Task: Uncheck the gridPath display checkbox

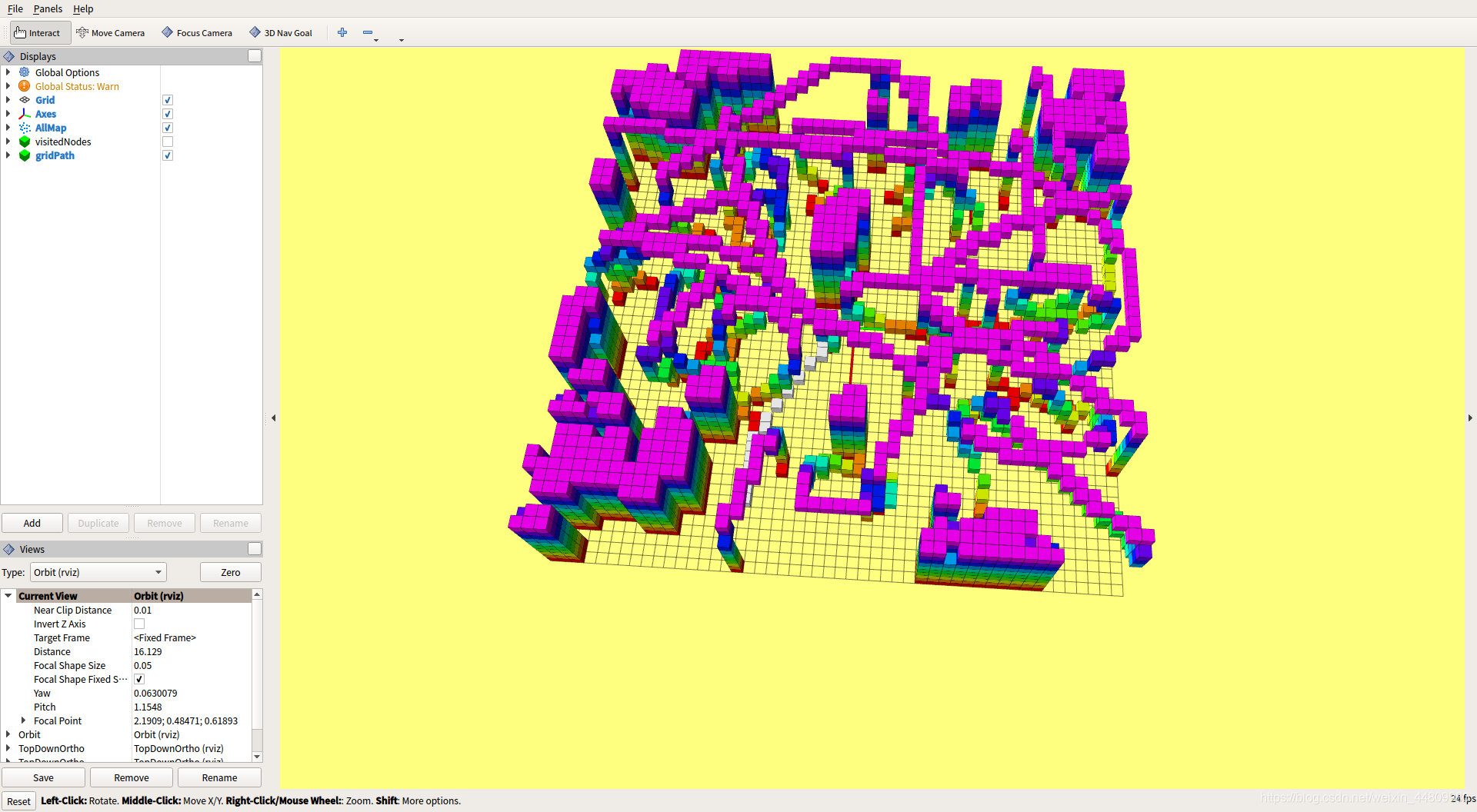Action: [168, 155]
